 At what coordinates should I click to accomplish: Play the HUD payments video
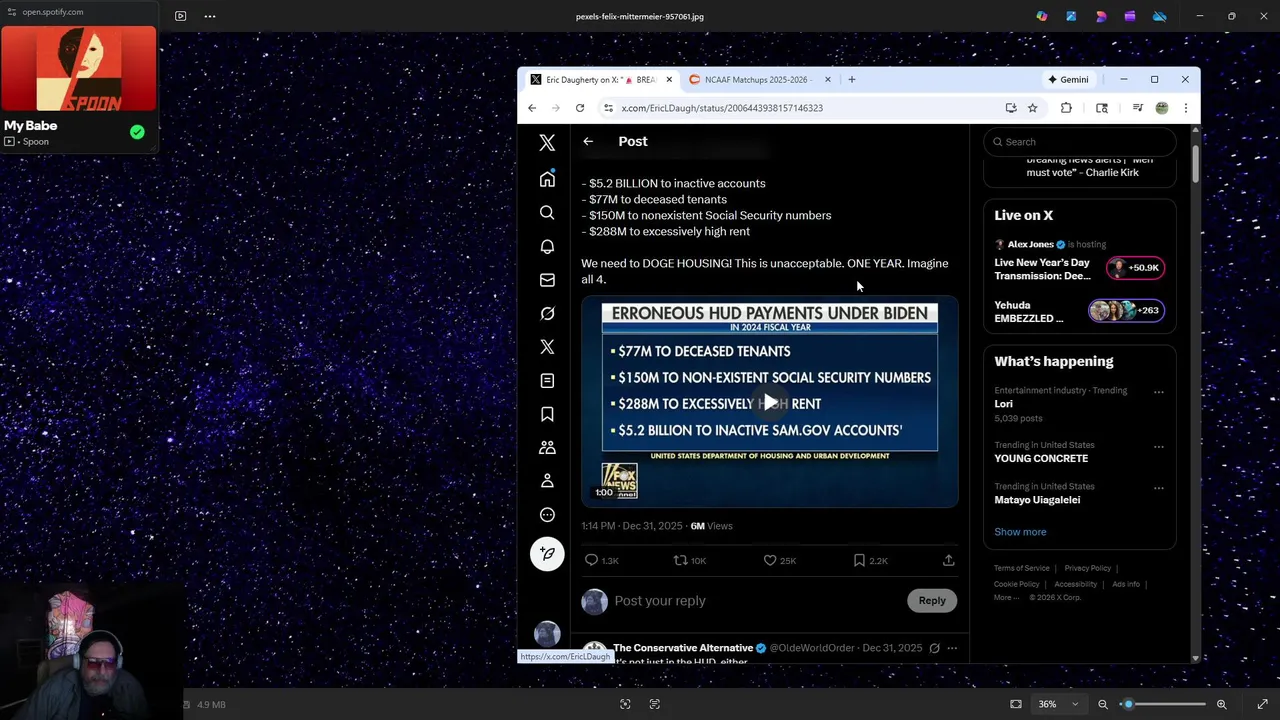click(770, 402)
